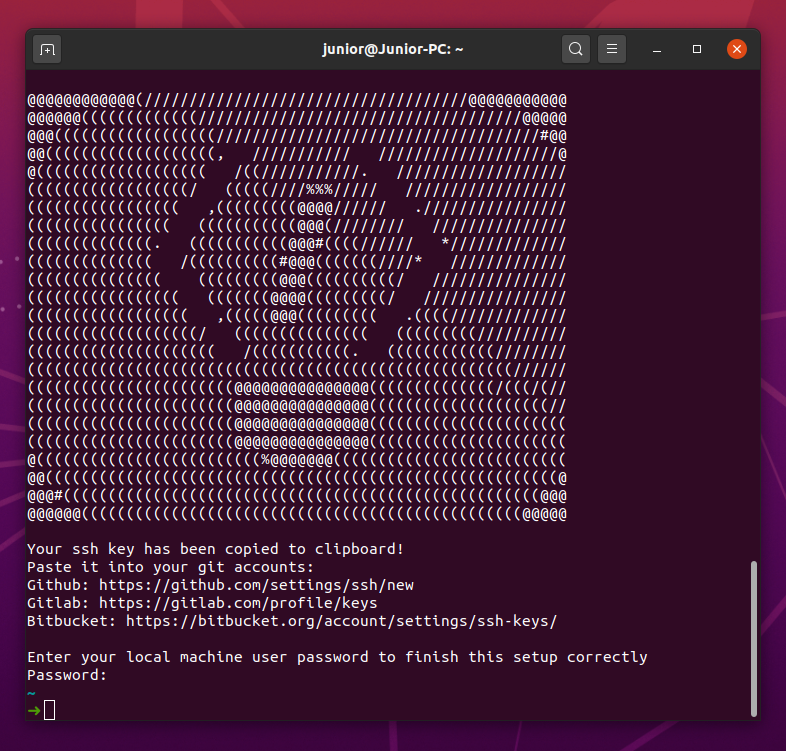Viewport: 786px width, 751px height.
Task: Click the 'Your ssh key has been copied' line
Action: click(x=216, y=549)
